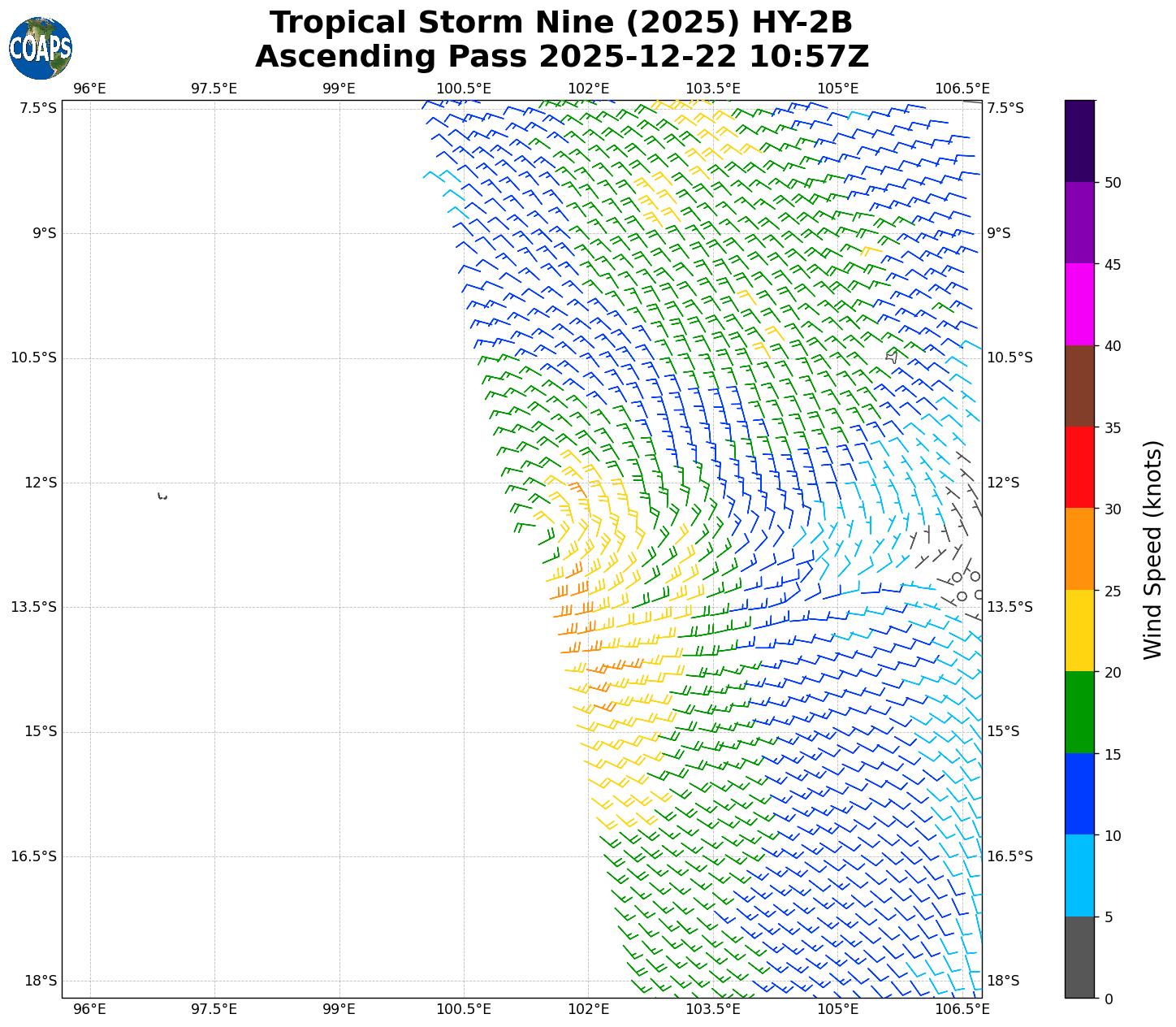Select the green 15-20 knot colorbar segment
1176x1027 pixels.
pyautogui.click(x=1079, y=713)
